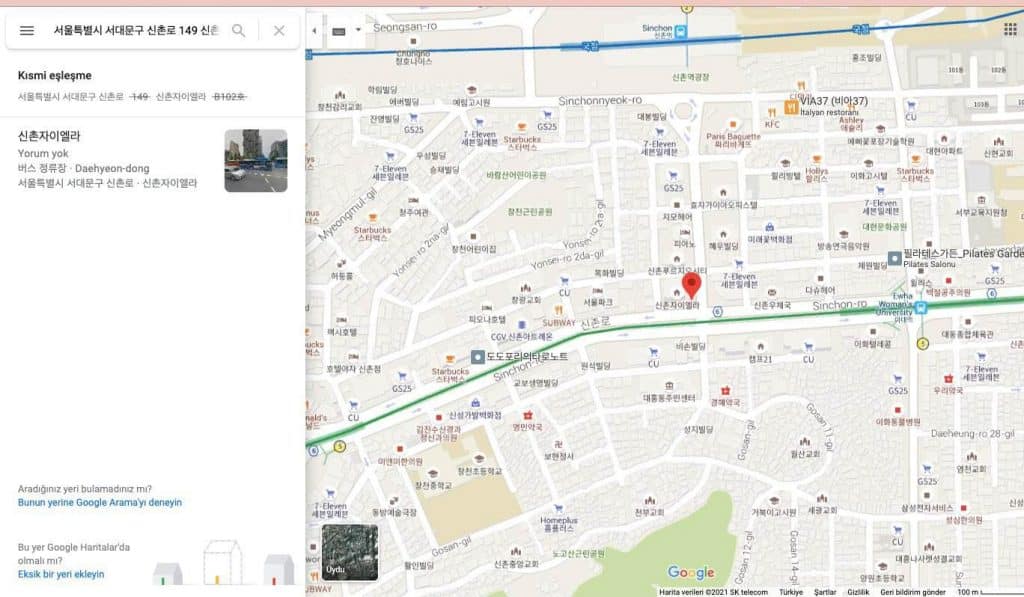Click the address search input field
The image size is (1024, 597).
pos(135,31)
